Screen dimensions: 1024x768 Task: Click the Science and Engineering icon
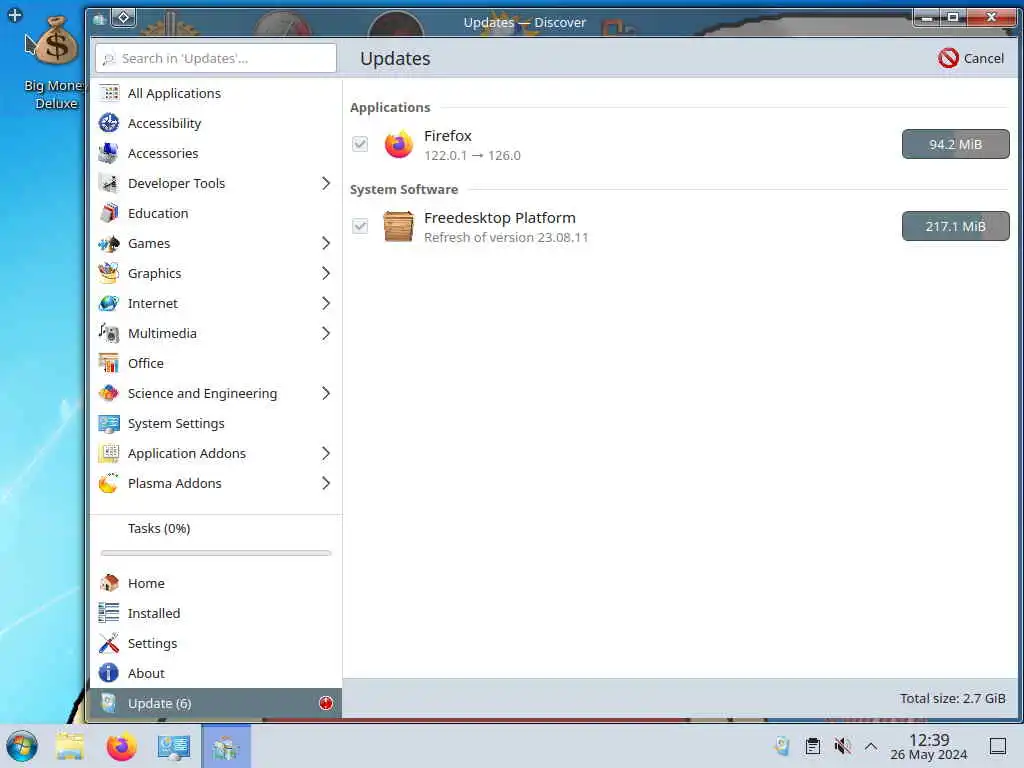tap(109, 393)
